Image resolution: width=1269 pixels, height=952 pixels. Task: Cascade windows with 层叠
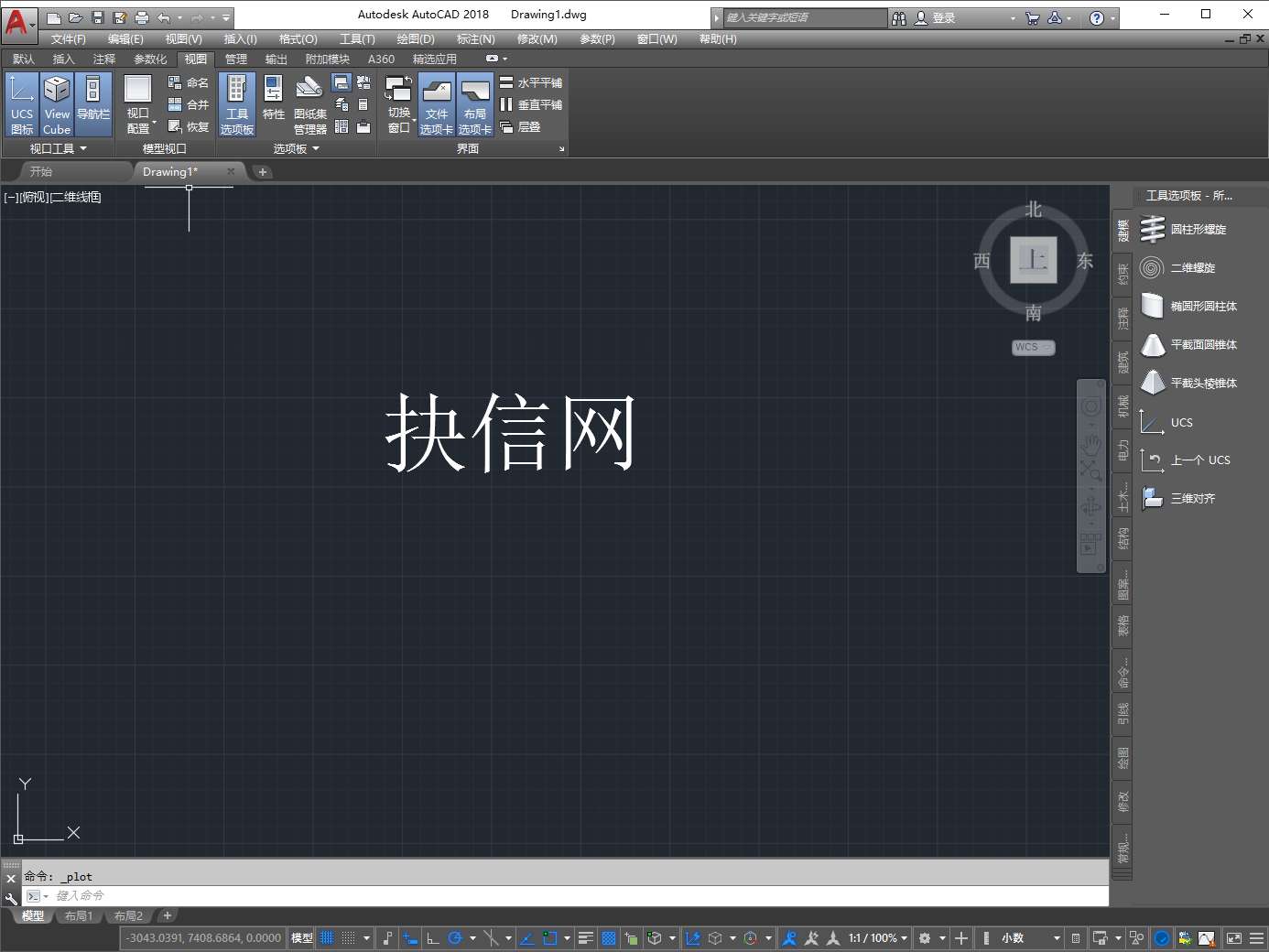click(x=520, y=126)
